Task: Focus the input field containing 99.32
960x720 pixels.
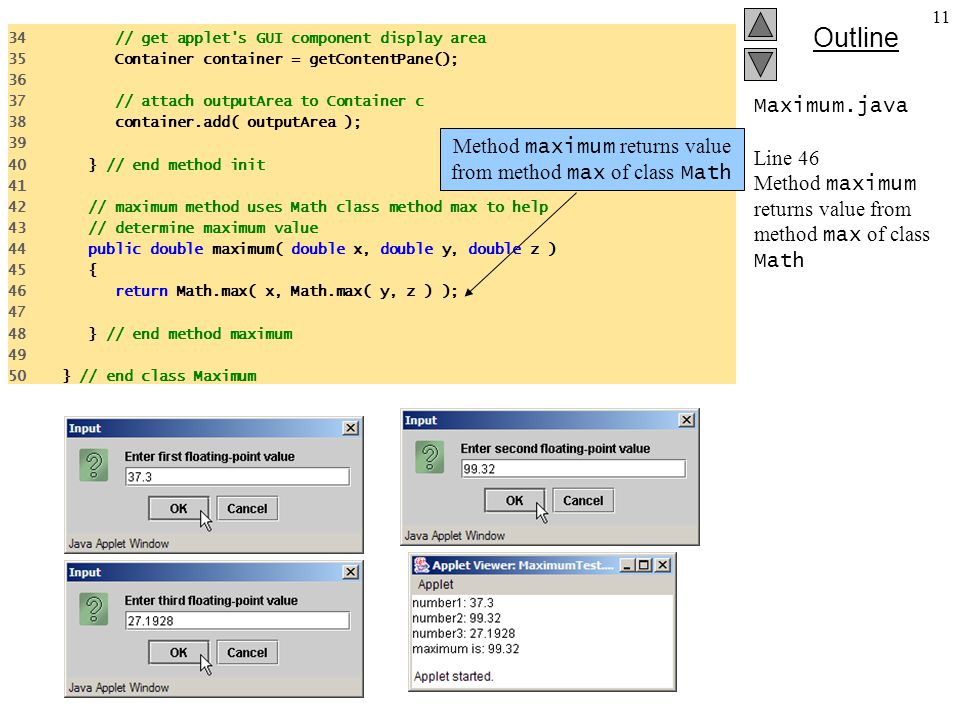Action: [573, 468]
